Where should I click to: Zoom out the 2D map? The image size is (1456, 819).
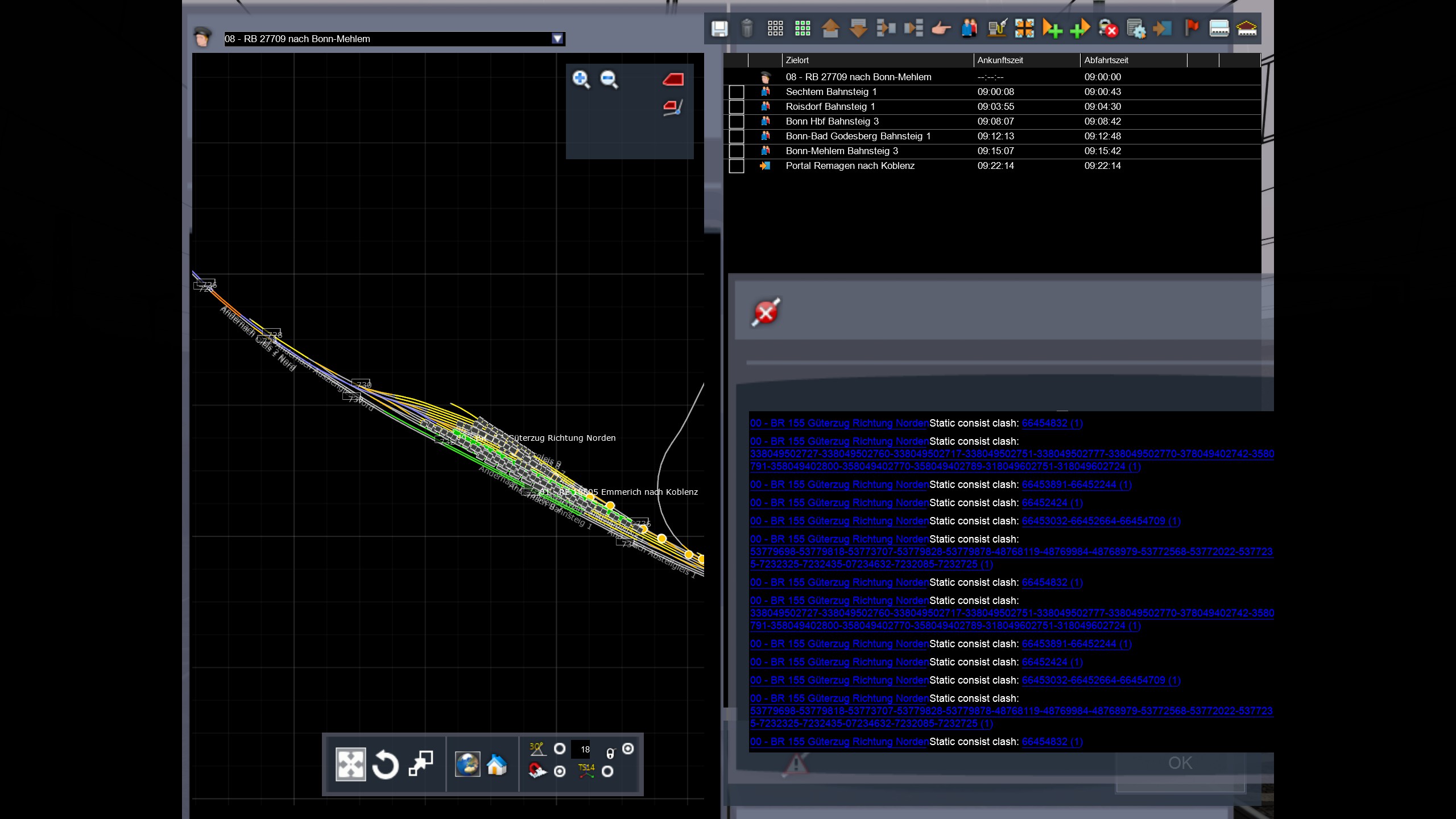click(x=609, y=79)
